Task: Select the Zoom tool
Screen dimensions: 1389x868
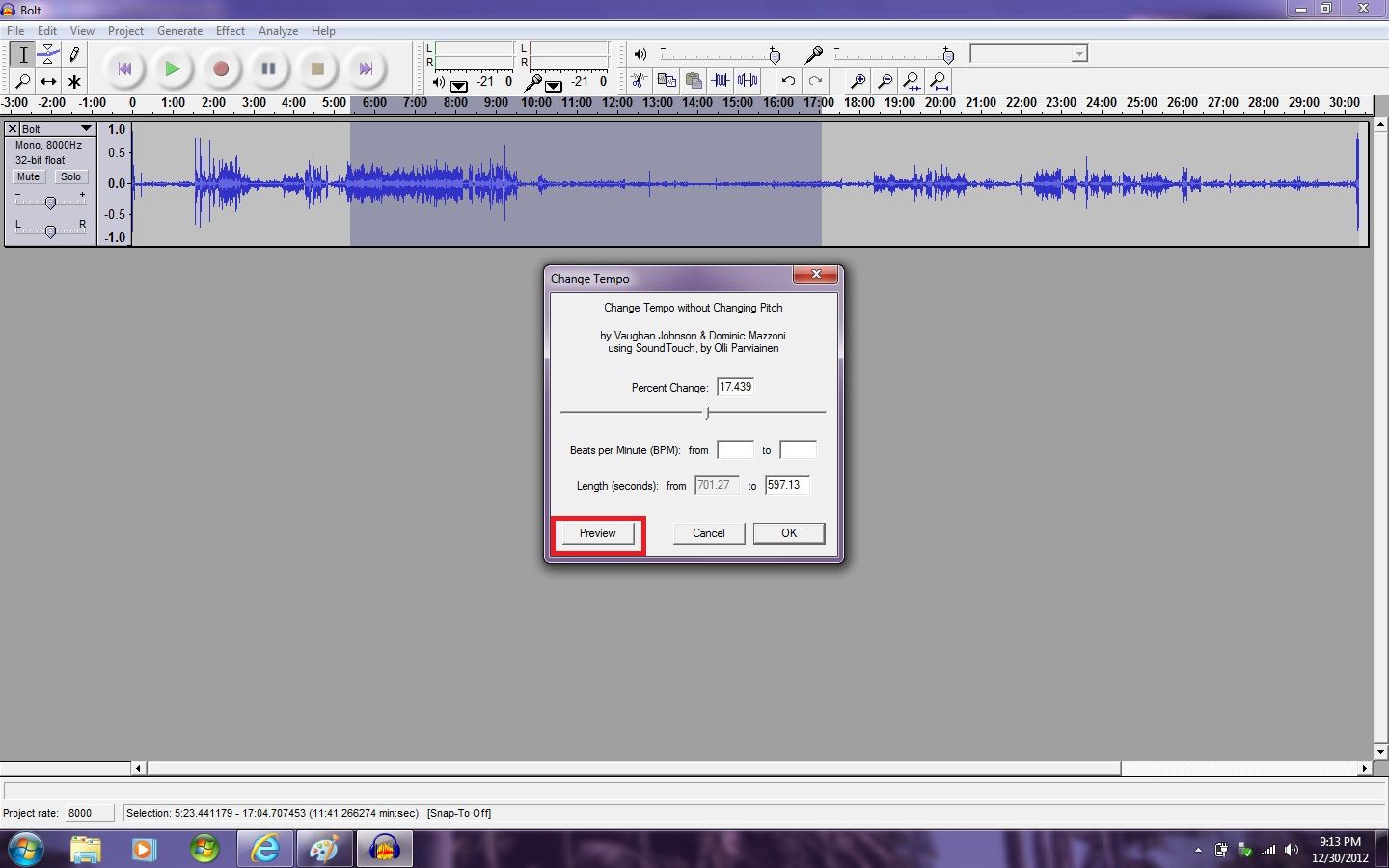Action: pos(23,81)
